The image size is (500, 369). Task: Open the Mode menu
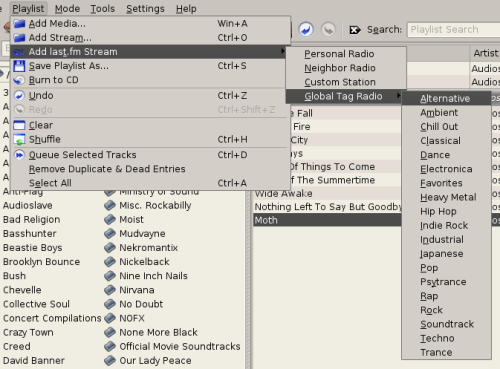(x=67, y=9)
